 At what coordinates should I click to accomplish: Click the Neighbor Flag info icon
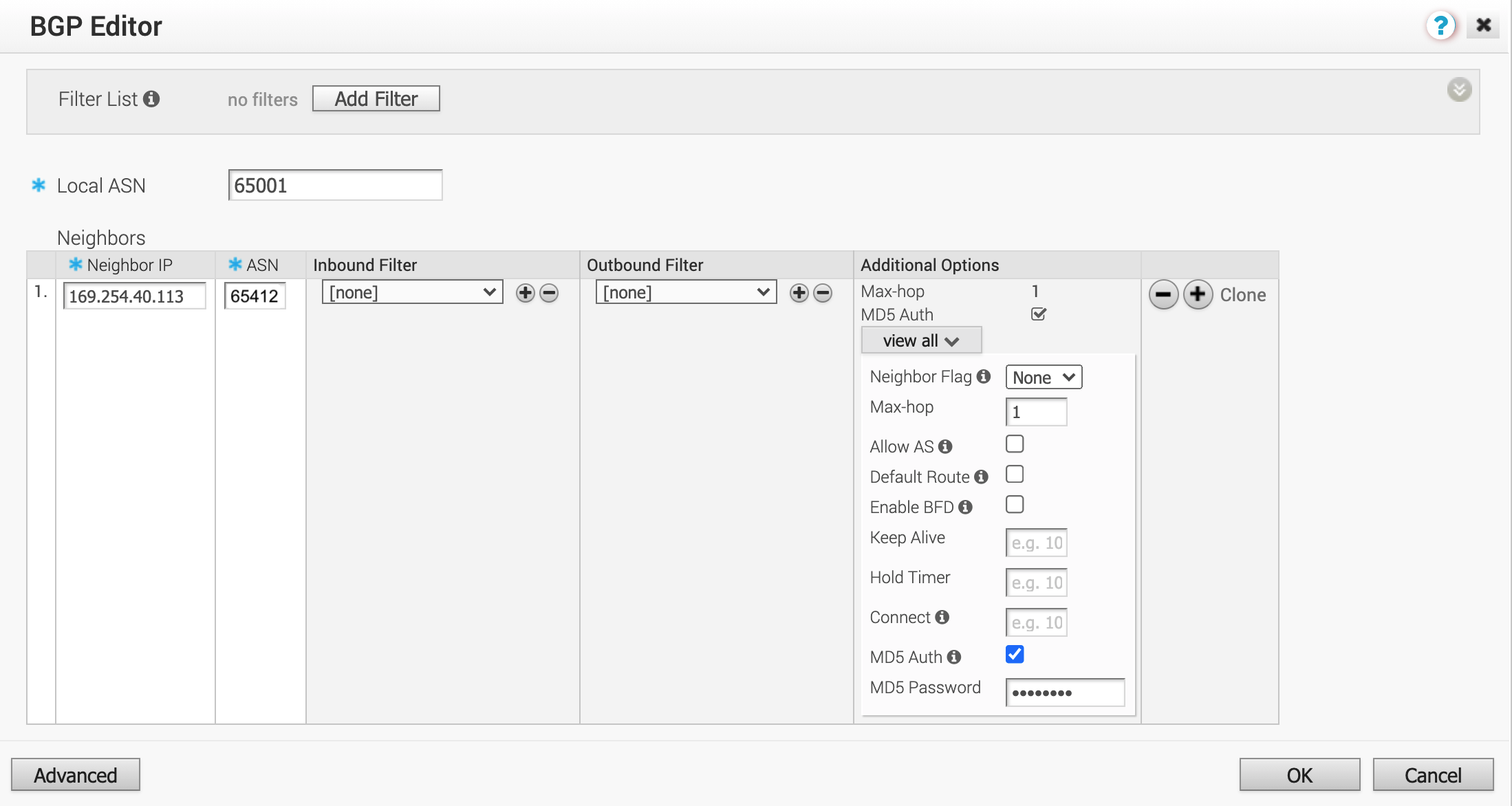(x=984, y=376)
